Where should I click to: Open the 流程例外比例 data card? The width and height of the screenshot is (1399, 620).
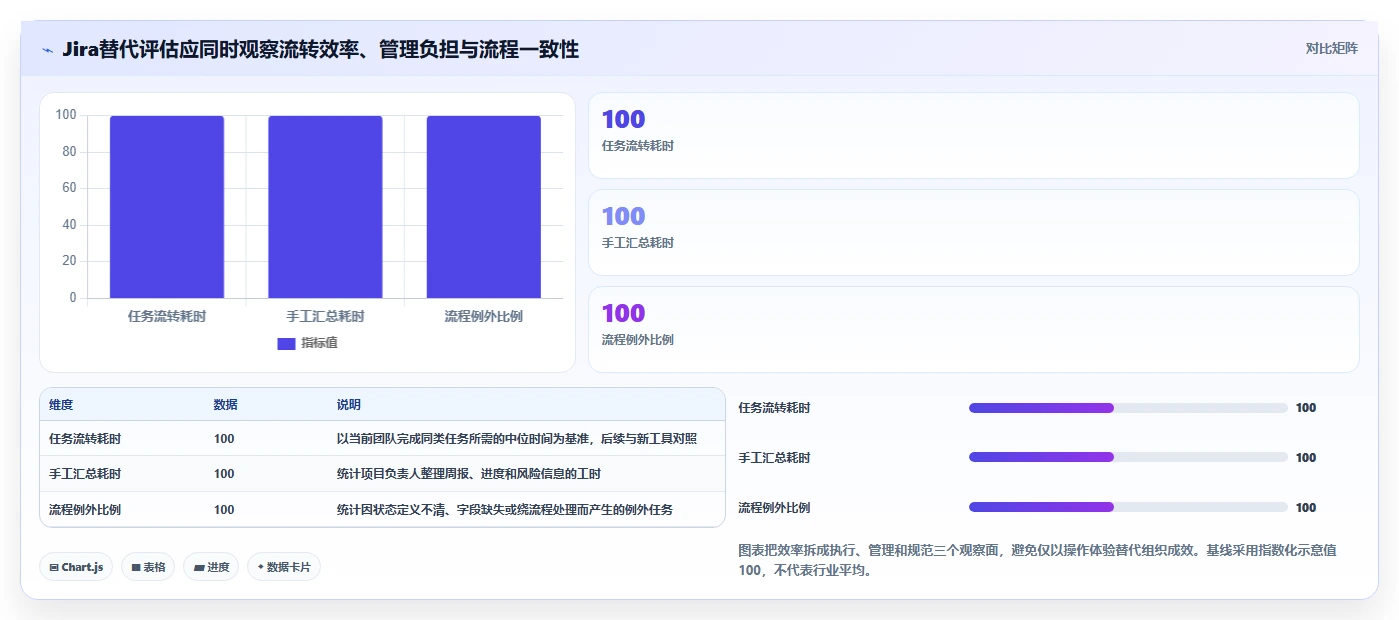(973, 329)
